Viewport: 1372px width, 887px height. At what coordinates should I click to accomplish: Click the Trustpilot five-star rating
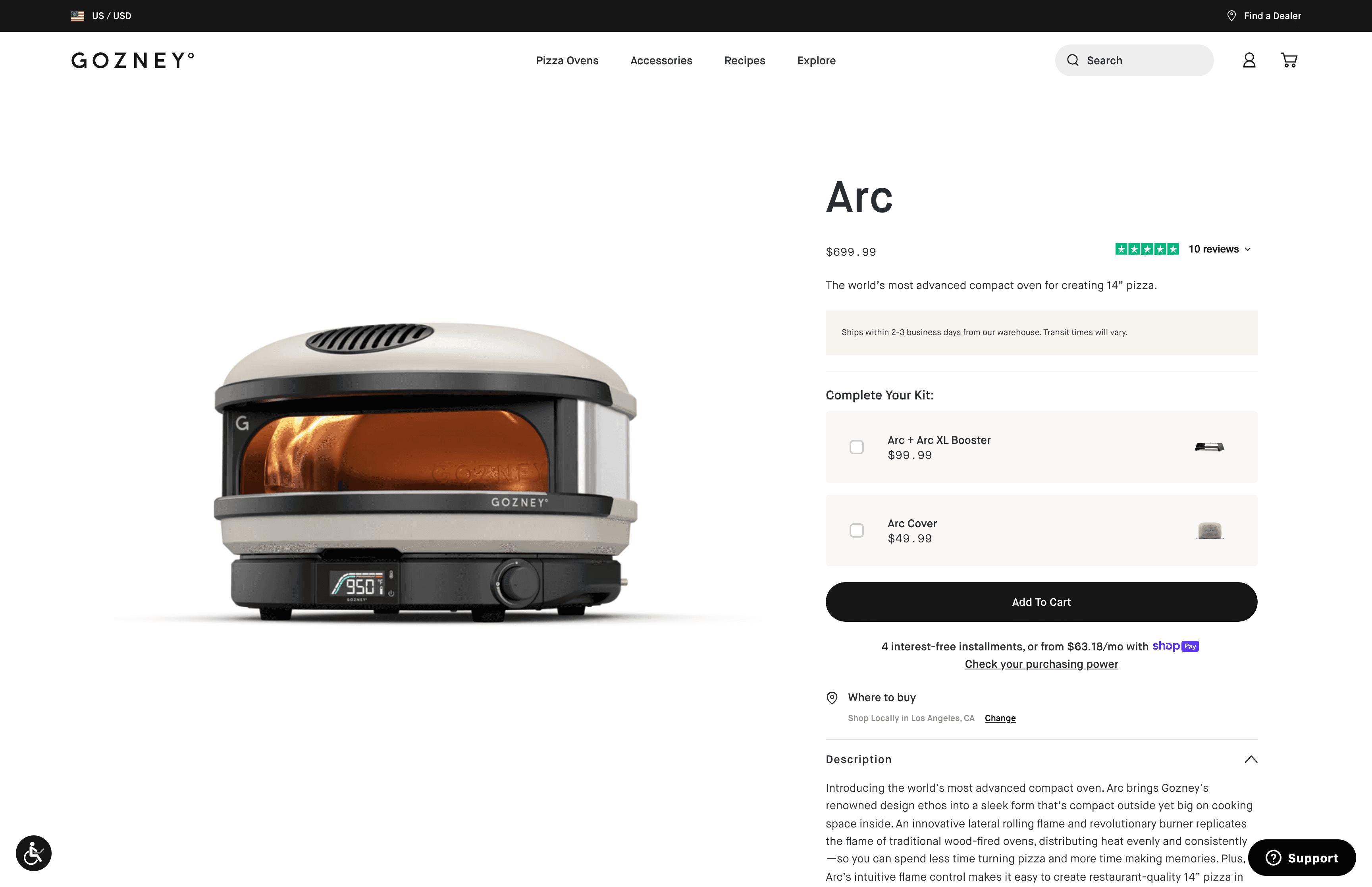pyautogui.click(x=1147, y=249)
